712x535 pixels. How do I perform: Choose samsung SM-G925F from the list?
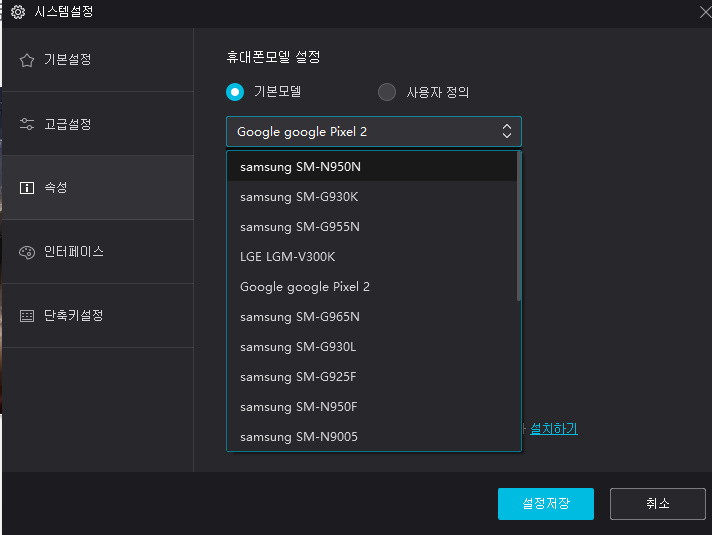coord(371,376)
